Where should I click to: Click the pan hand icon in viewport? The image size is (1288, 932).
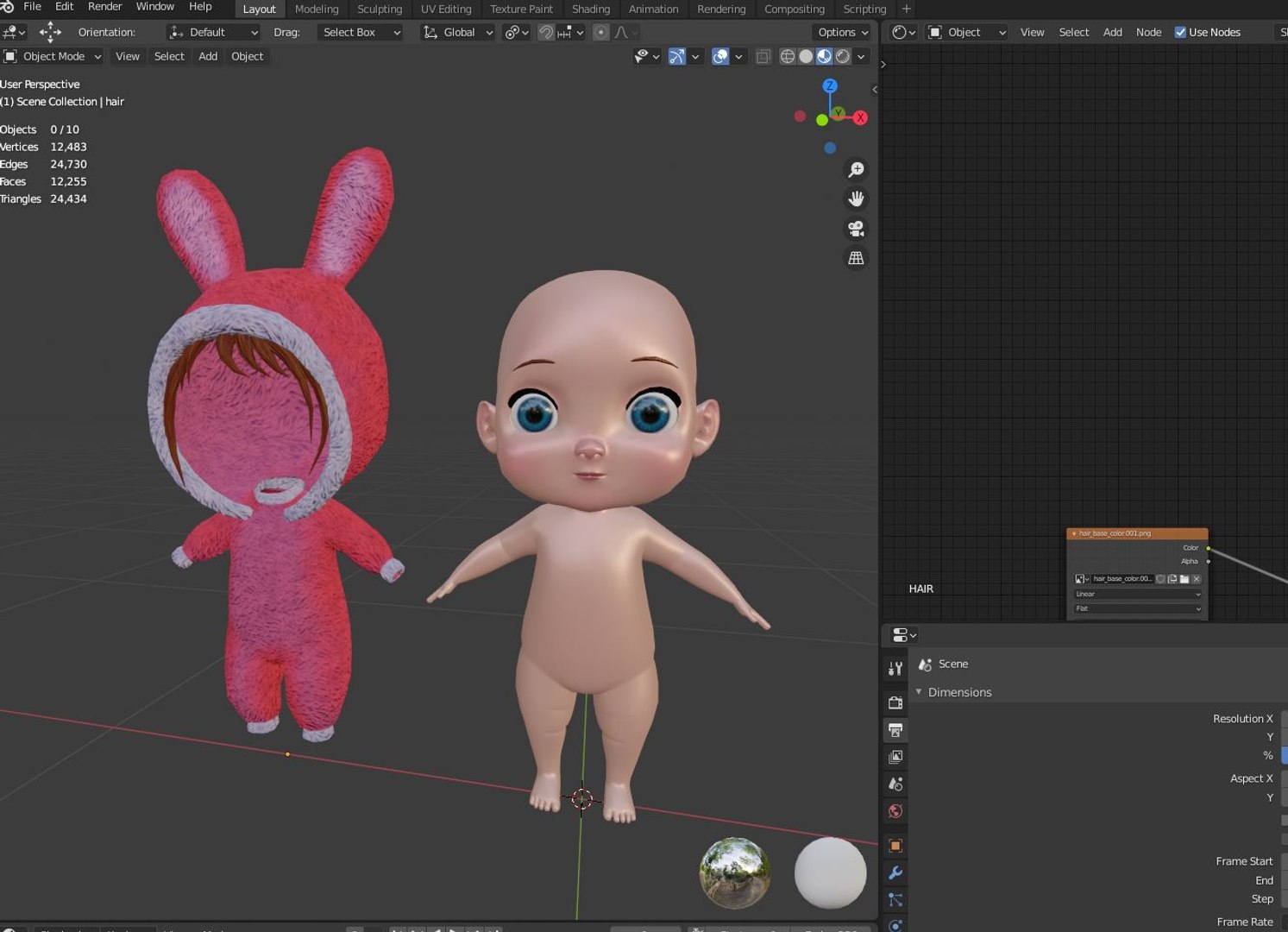(856, 198)
